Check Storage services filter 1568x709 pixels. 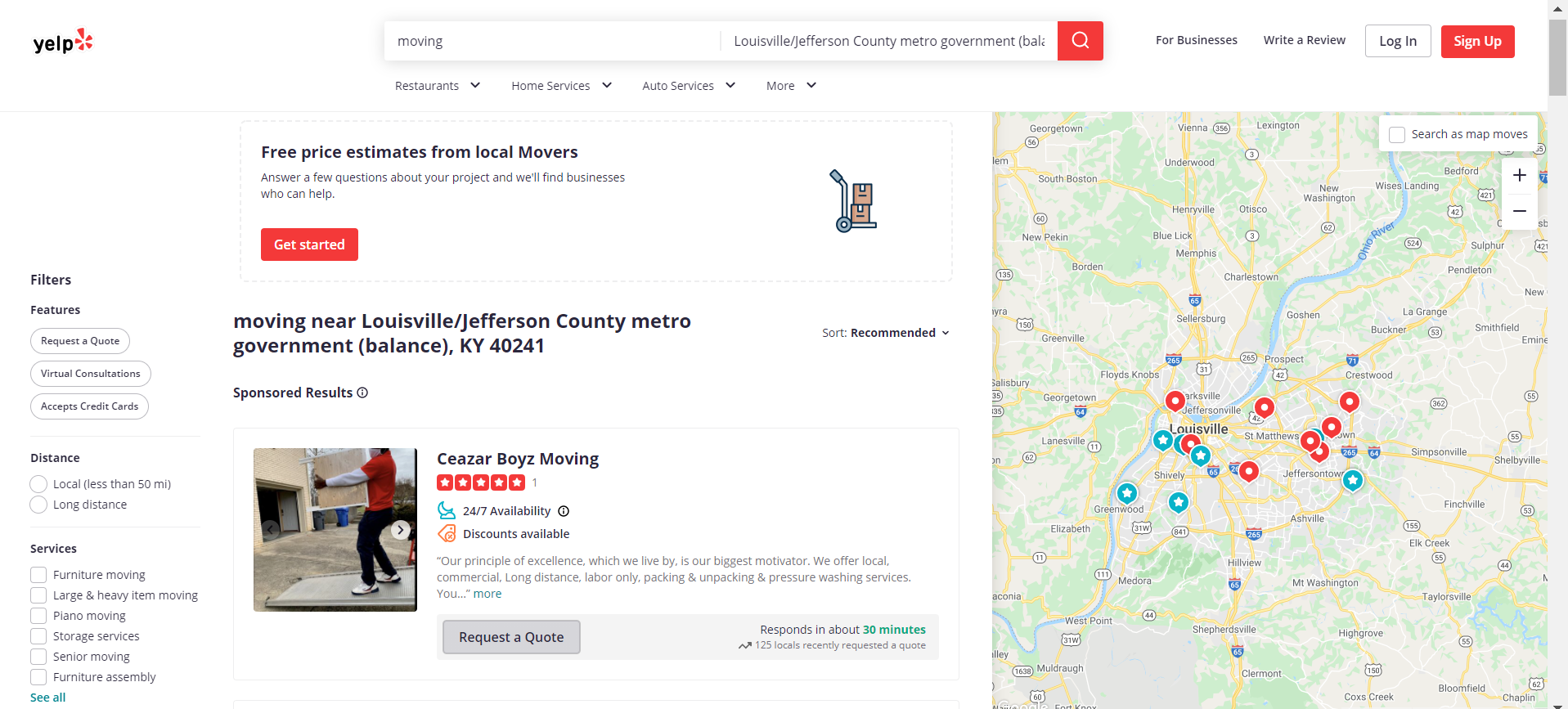pos(38,636)
